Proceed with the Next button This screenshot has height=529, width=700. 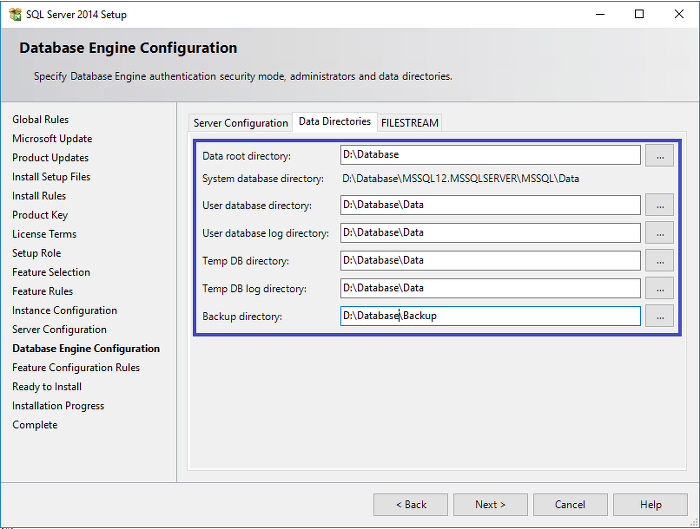(x=490, y=504)
